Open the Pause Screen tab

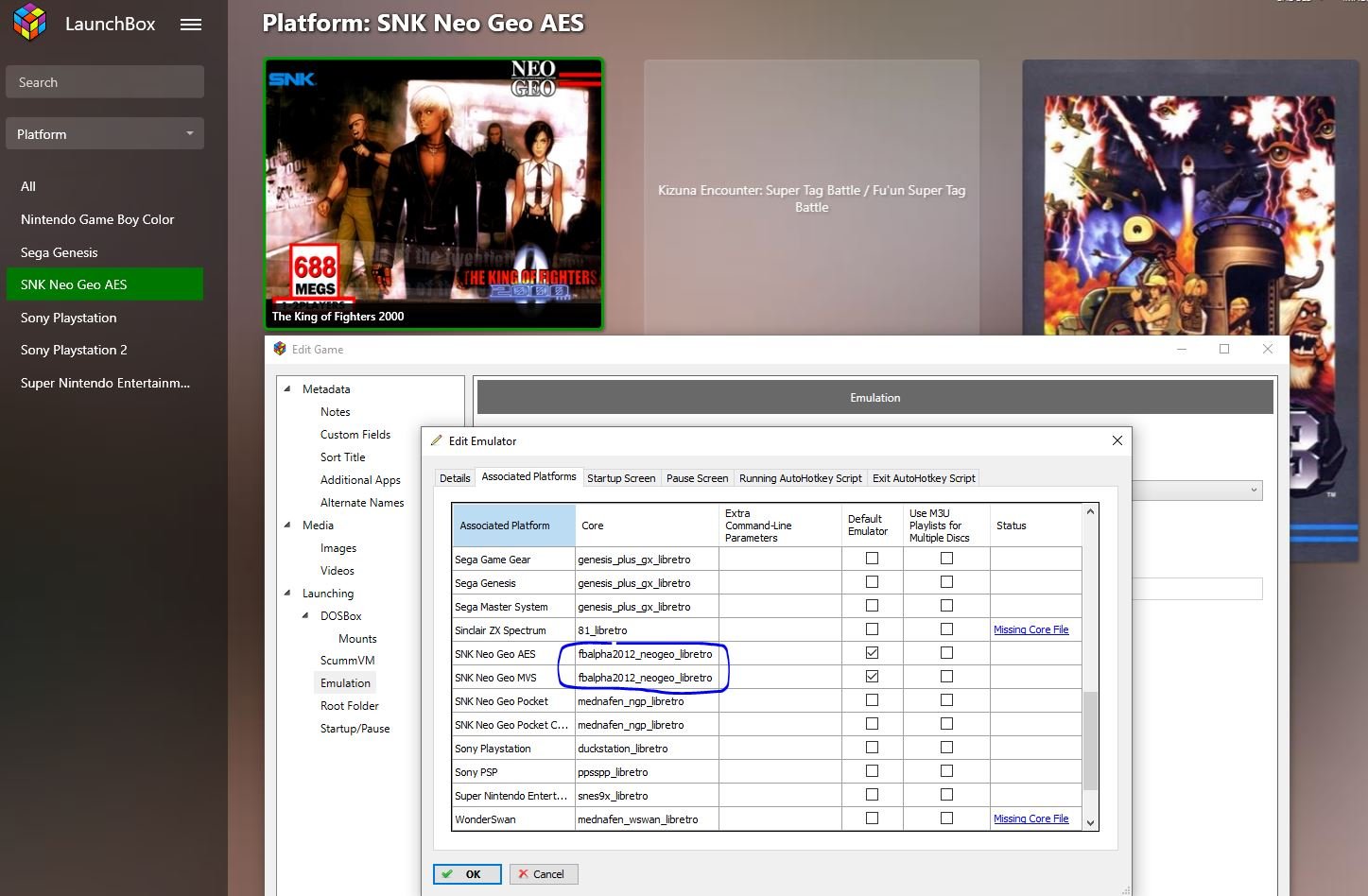point(697,478)
